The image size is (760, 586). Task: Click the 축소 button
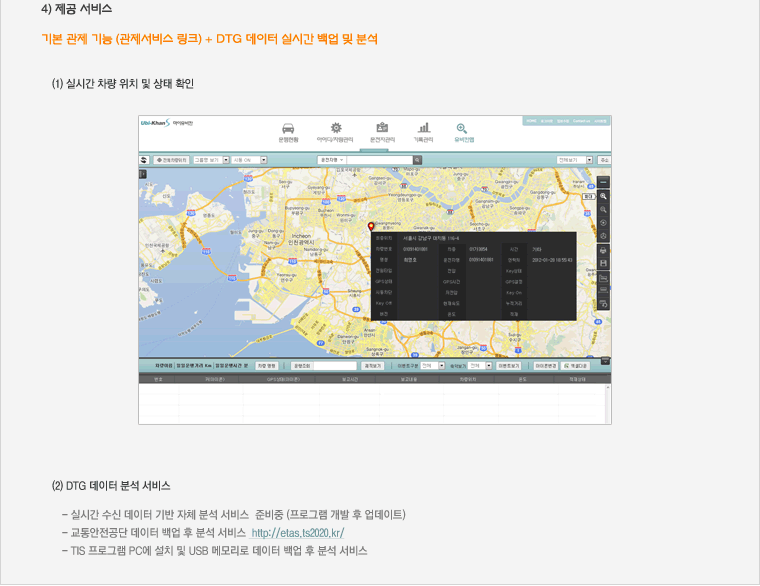pyautogui.click(x=604, y=160)
